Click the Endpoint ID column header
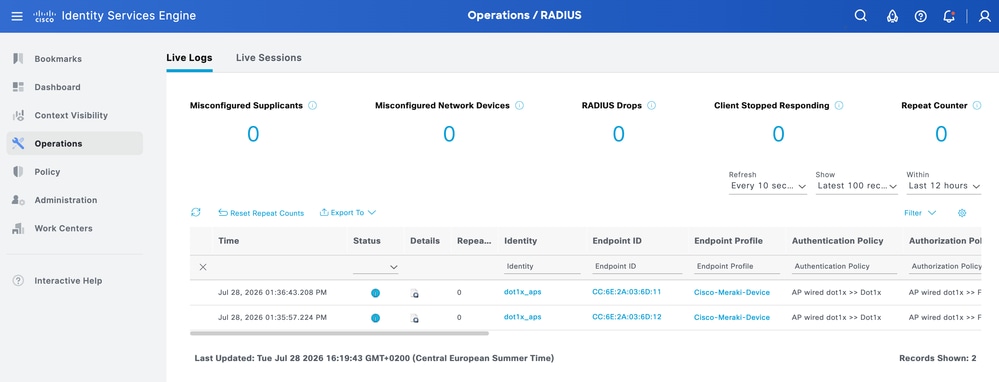The width and height of the screenshot is (999, 382). [617, 241]
